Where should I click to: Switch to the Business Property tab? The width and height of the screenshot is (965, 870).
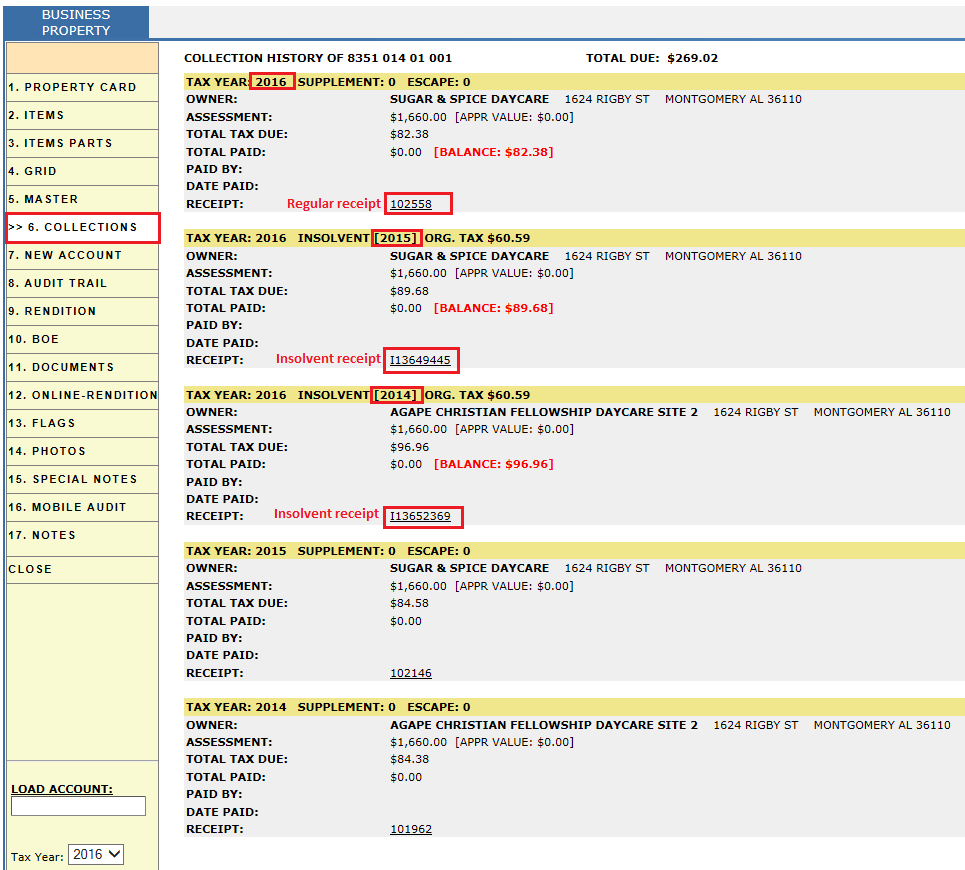click(x=76, y=23)
